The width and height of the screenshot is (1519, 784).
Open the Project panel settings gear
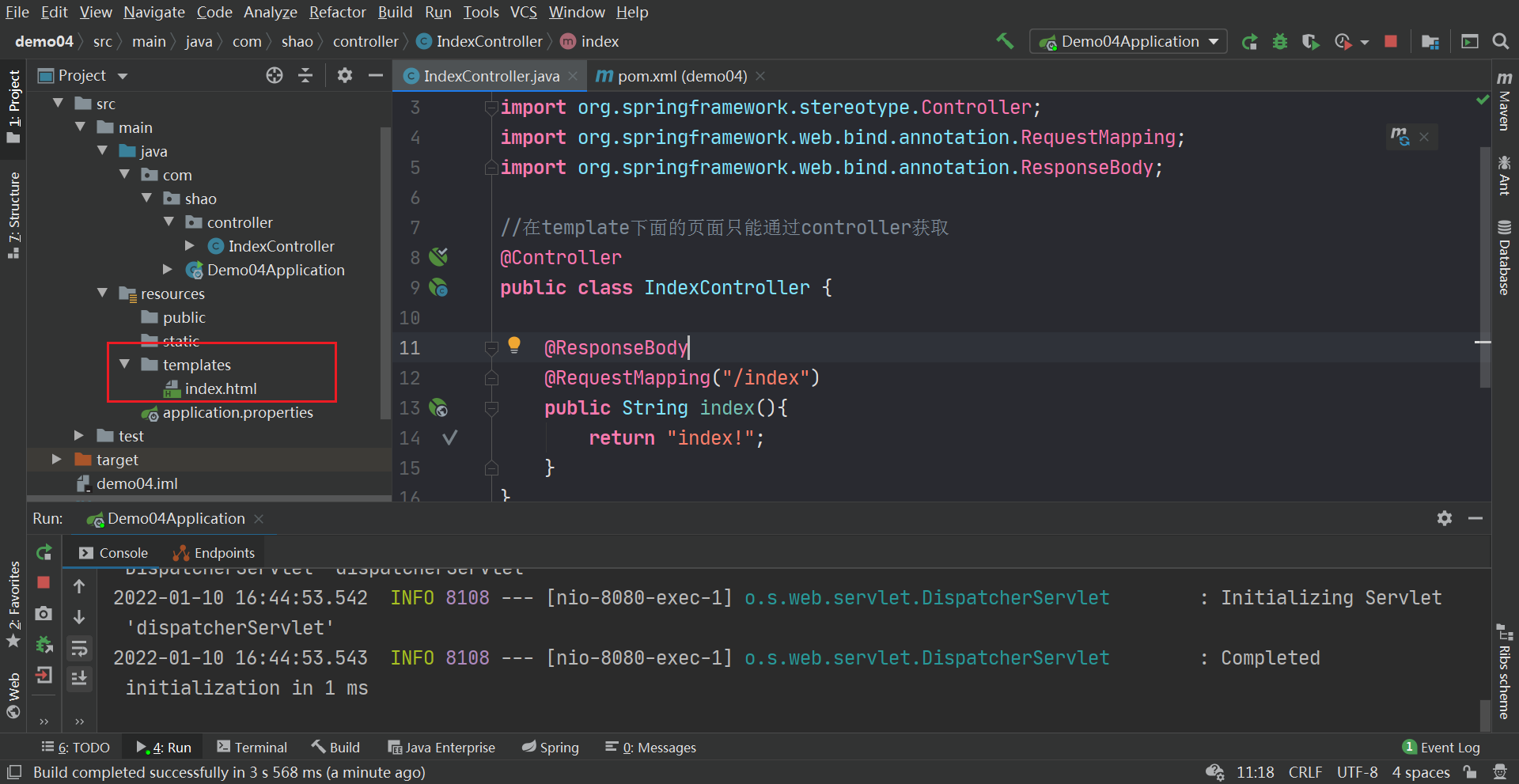tap(345, 75)
